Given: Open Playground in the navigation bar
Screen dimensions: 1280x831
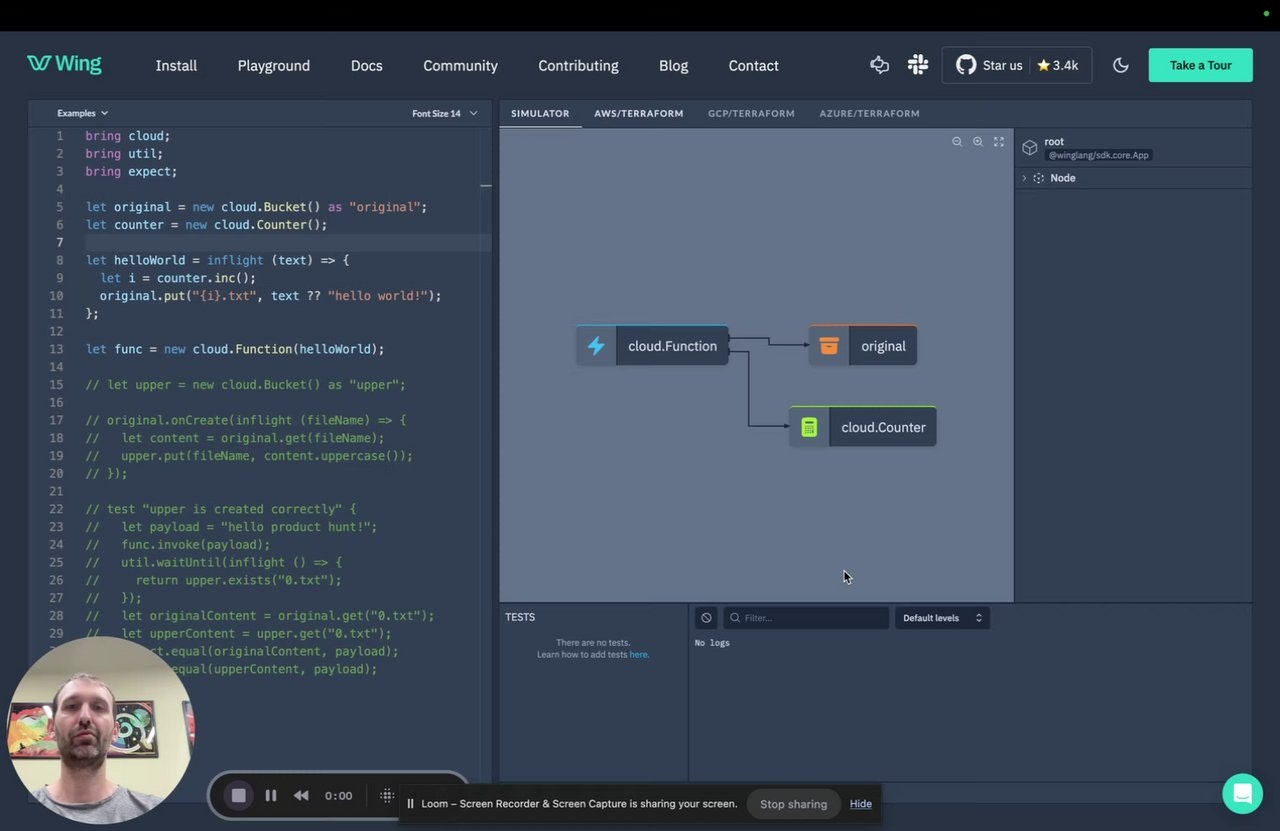Looking at the screenshot, I should tap(273, 65).
